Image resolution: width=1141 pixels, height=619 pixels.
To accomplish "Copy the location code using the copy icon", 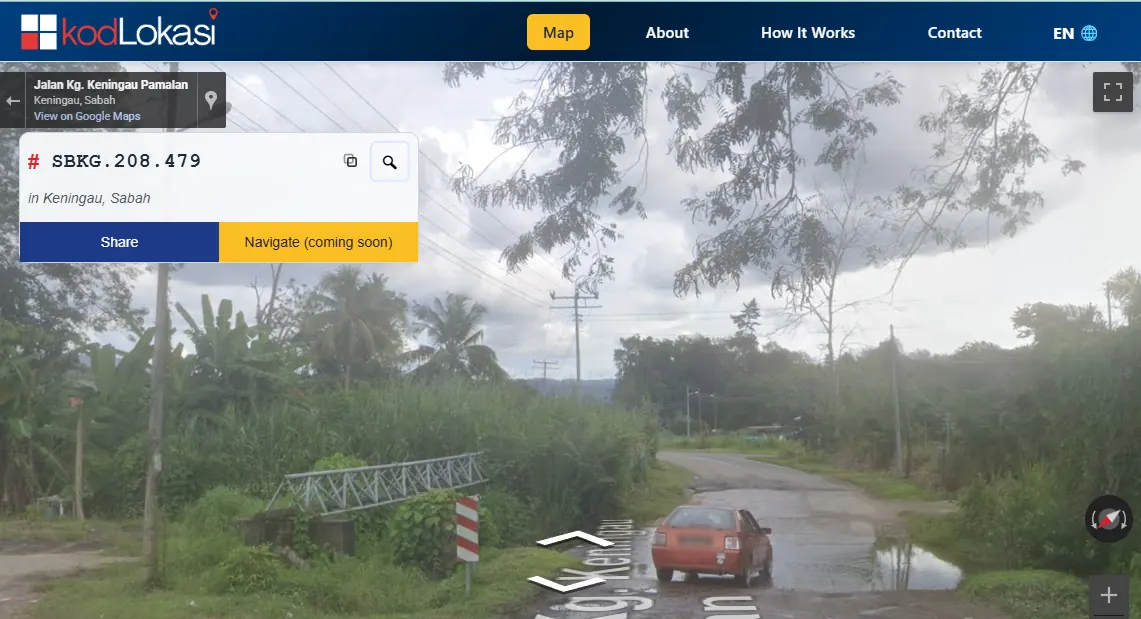I will tap(350, 161).
